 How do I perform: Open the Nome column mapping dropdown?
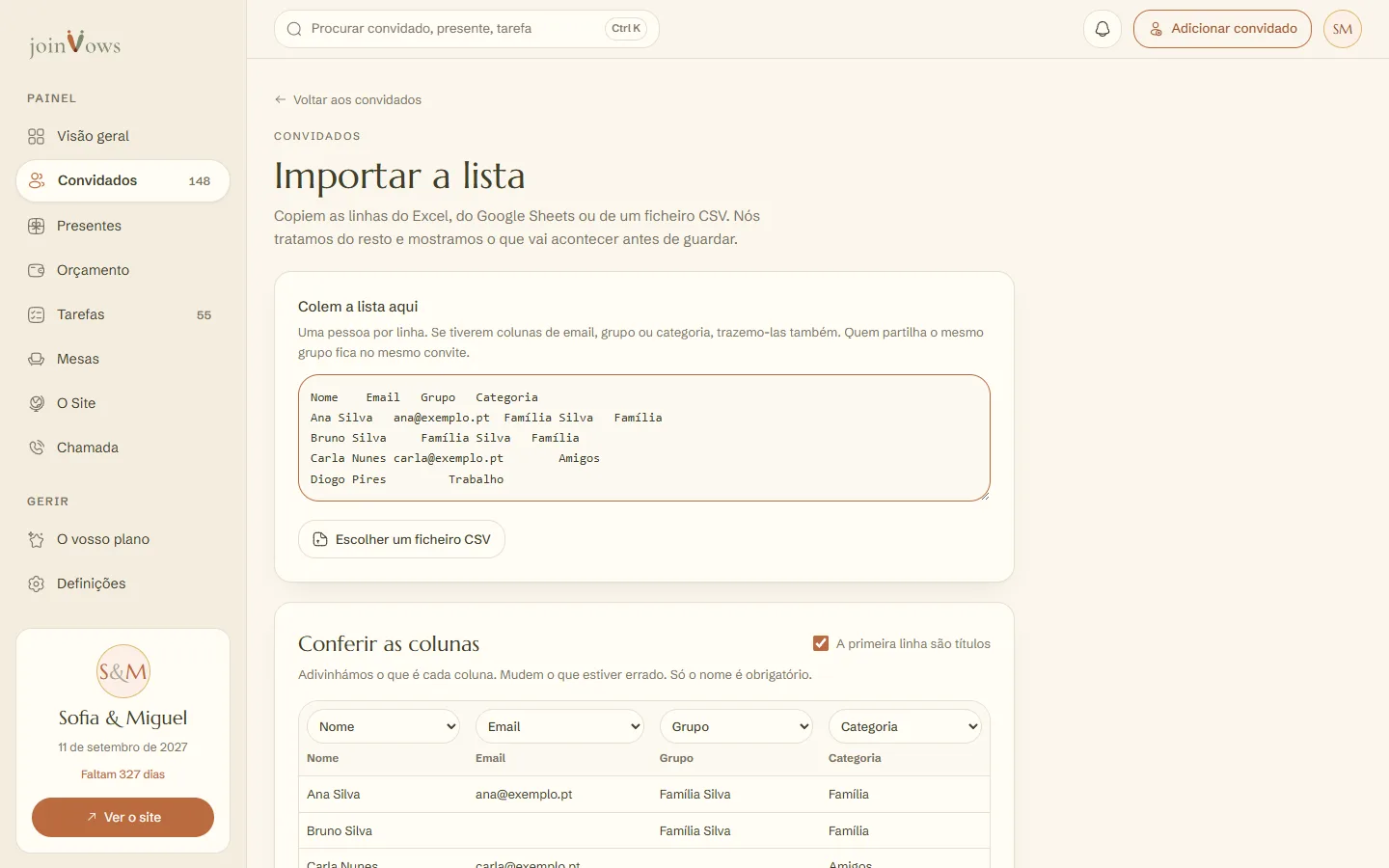(x=384, y=726)
